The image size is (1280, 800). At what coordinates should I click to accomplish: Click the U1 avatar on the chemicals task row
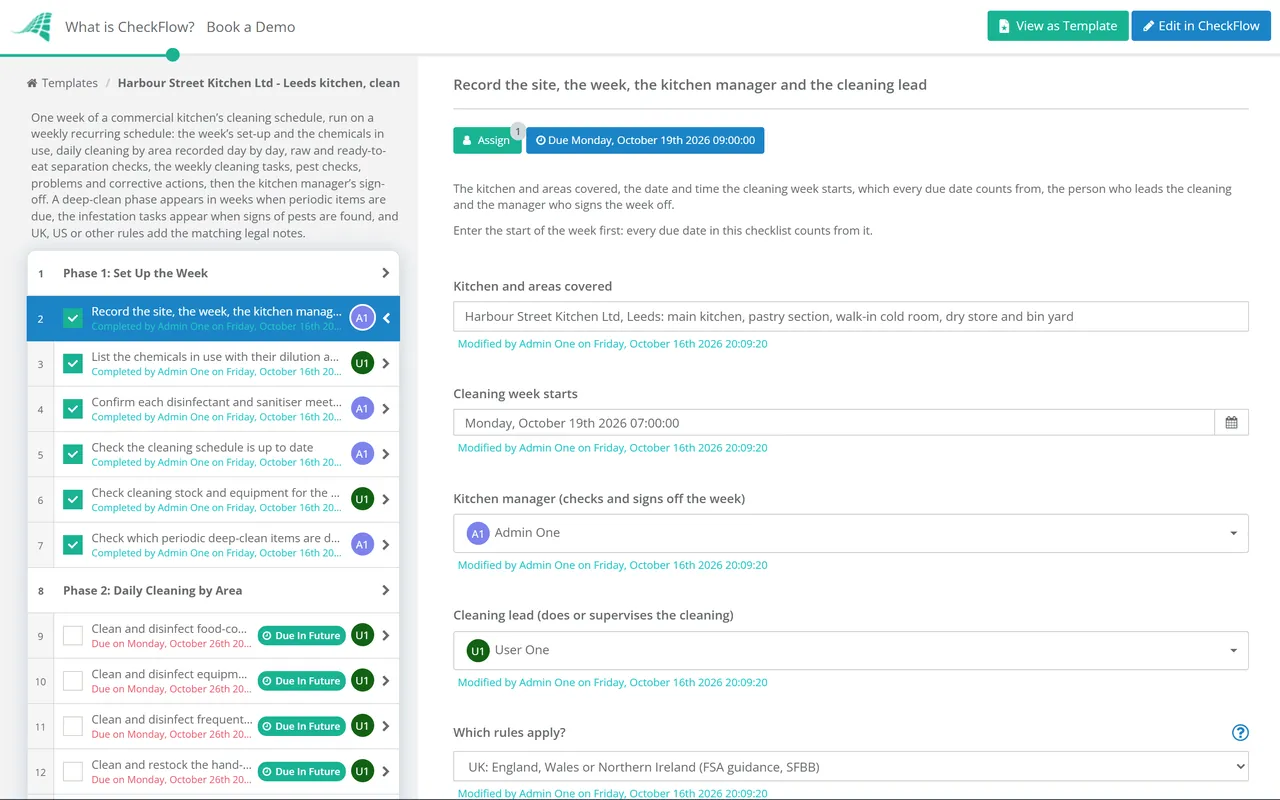tap(362, 363)
